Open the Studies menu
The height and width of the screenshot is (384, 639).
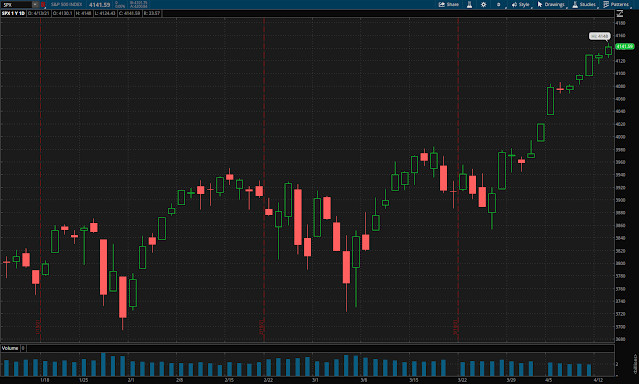(x=584, y=4)
